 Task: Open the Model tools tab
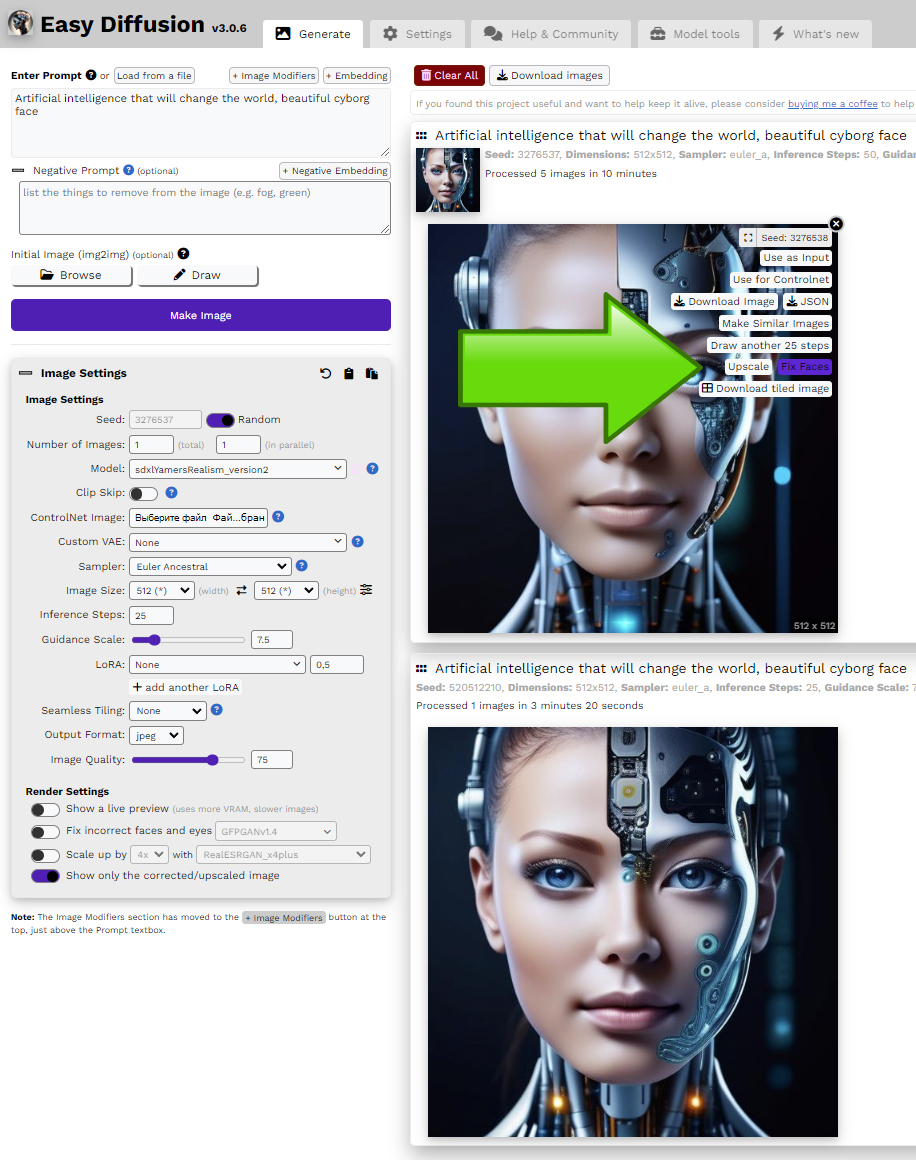click(x=695, y=34)
